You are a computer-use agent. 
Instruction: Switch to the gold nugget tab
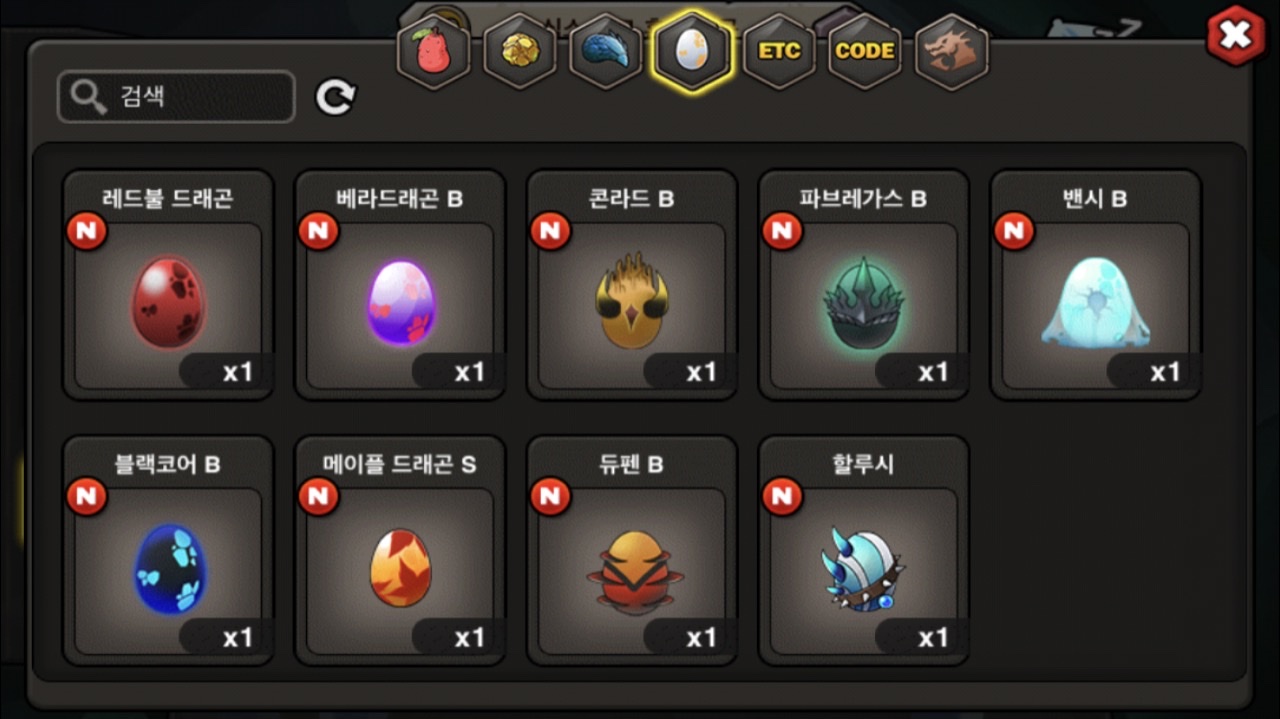coord(520,51)
